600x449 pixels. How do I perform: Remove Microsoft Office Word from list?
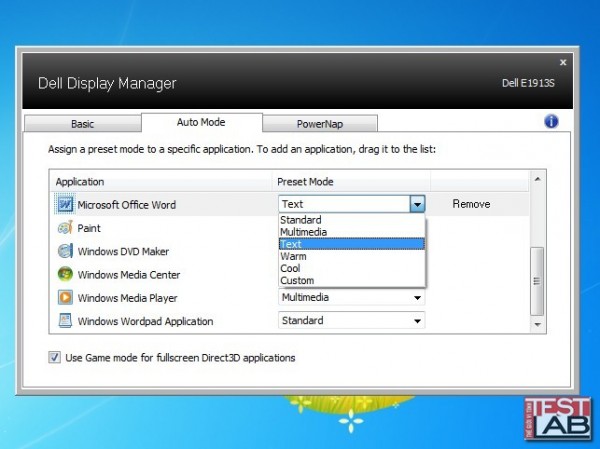(471, 204)
